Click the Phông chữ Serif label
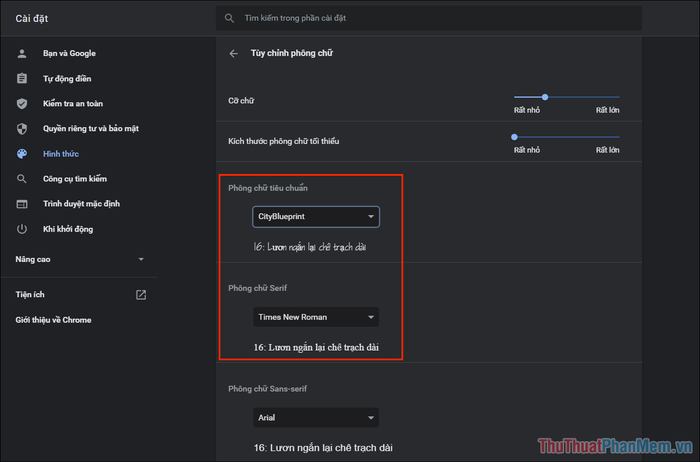Image resolution: width=700 pixels, height=462 pixels. point(258,288)
